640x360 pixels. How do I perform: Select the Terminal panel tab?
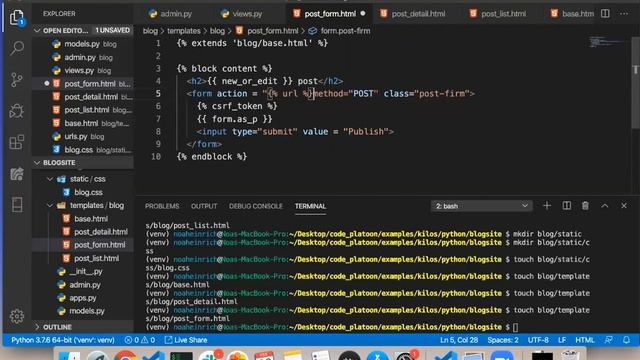(310, 206)
